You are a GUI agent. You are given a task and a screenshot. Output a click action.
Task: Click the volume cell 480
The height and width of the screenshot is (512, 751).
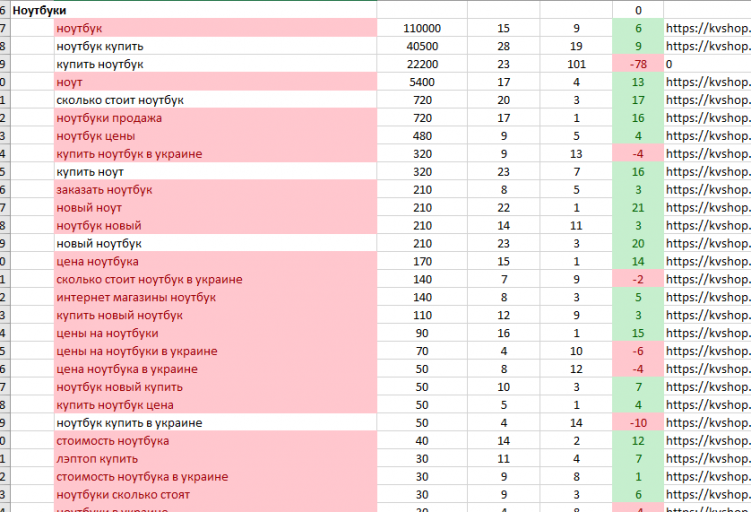tap(422, 136)
